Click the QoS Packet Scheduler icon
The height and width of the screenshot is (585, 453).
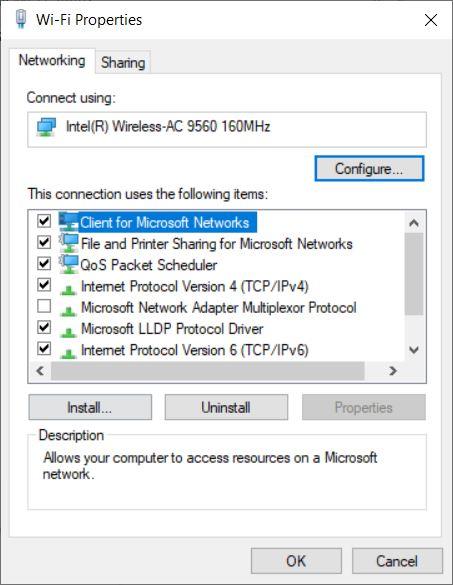(x=69, y=265)
